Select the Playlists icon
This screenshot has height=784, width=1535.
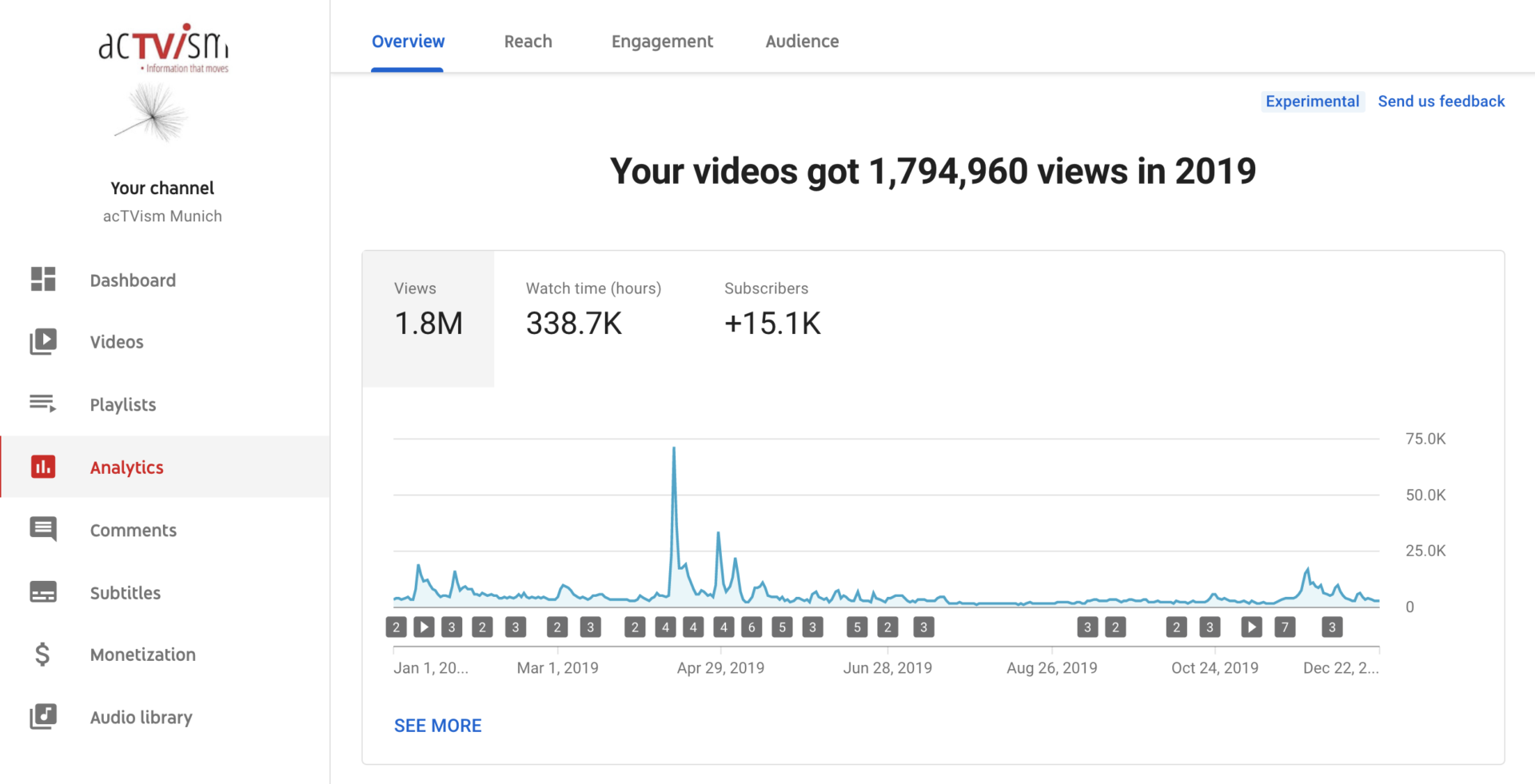pyautogui.click(x=43, y=404)
